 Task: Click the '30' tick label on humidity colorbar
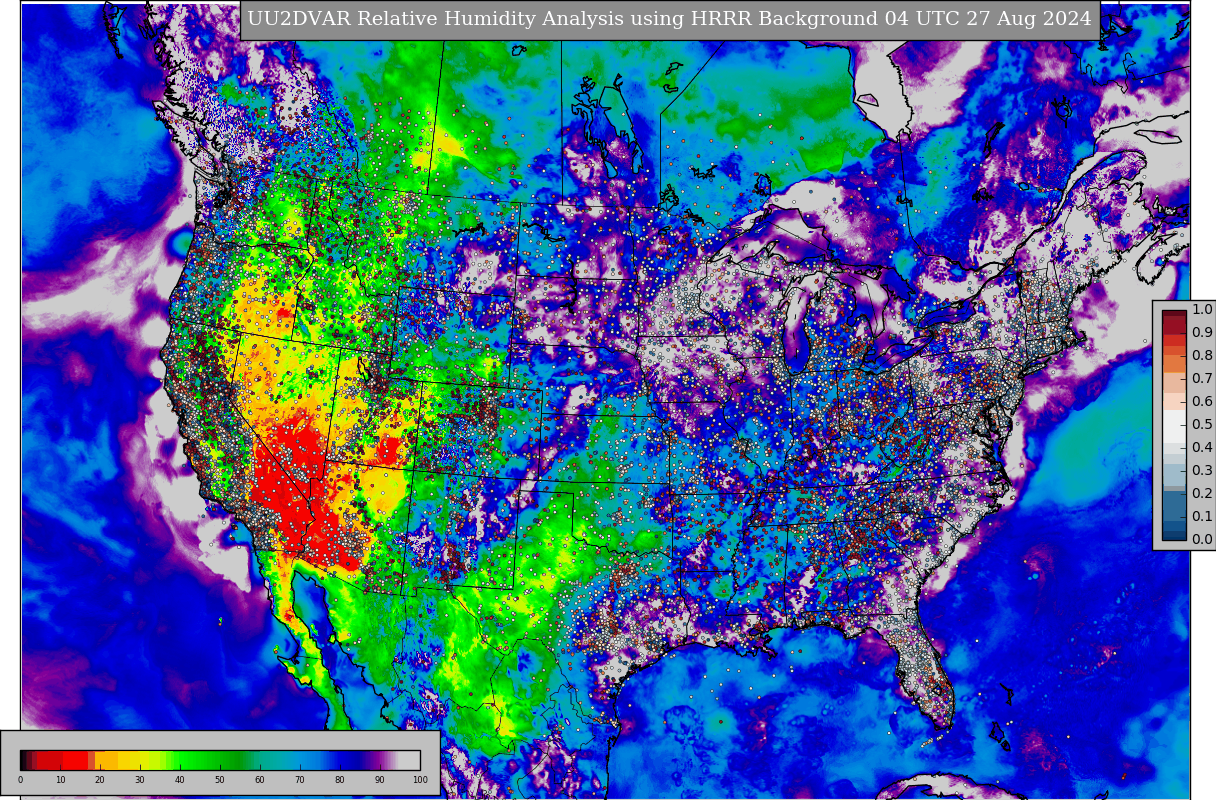click(140, 780)
